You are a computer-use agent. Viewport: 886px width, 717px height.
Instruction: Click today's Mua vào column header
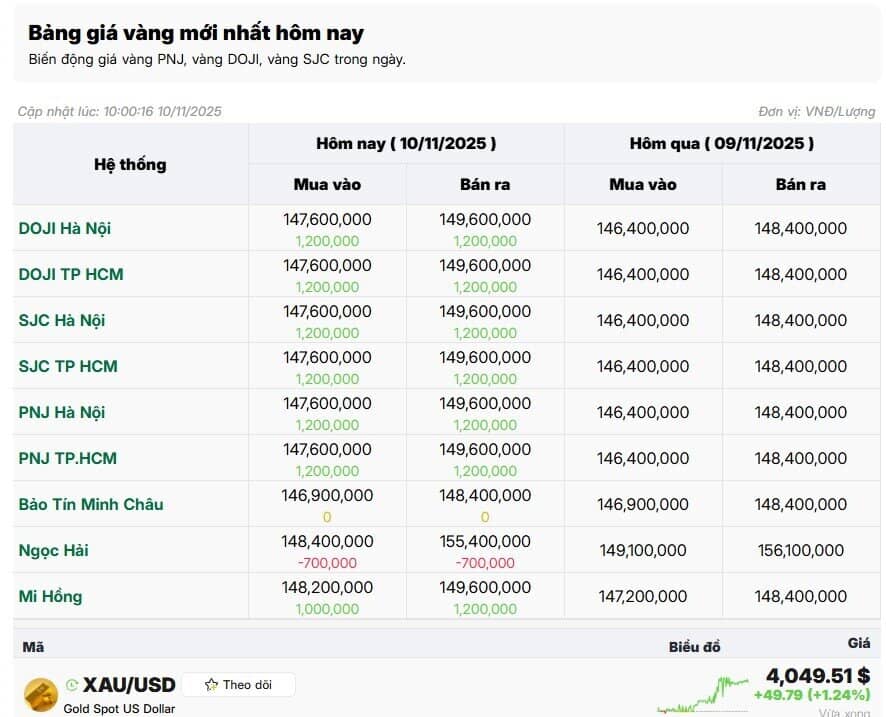point(327,185)
